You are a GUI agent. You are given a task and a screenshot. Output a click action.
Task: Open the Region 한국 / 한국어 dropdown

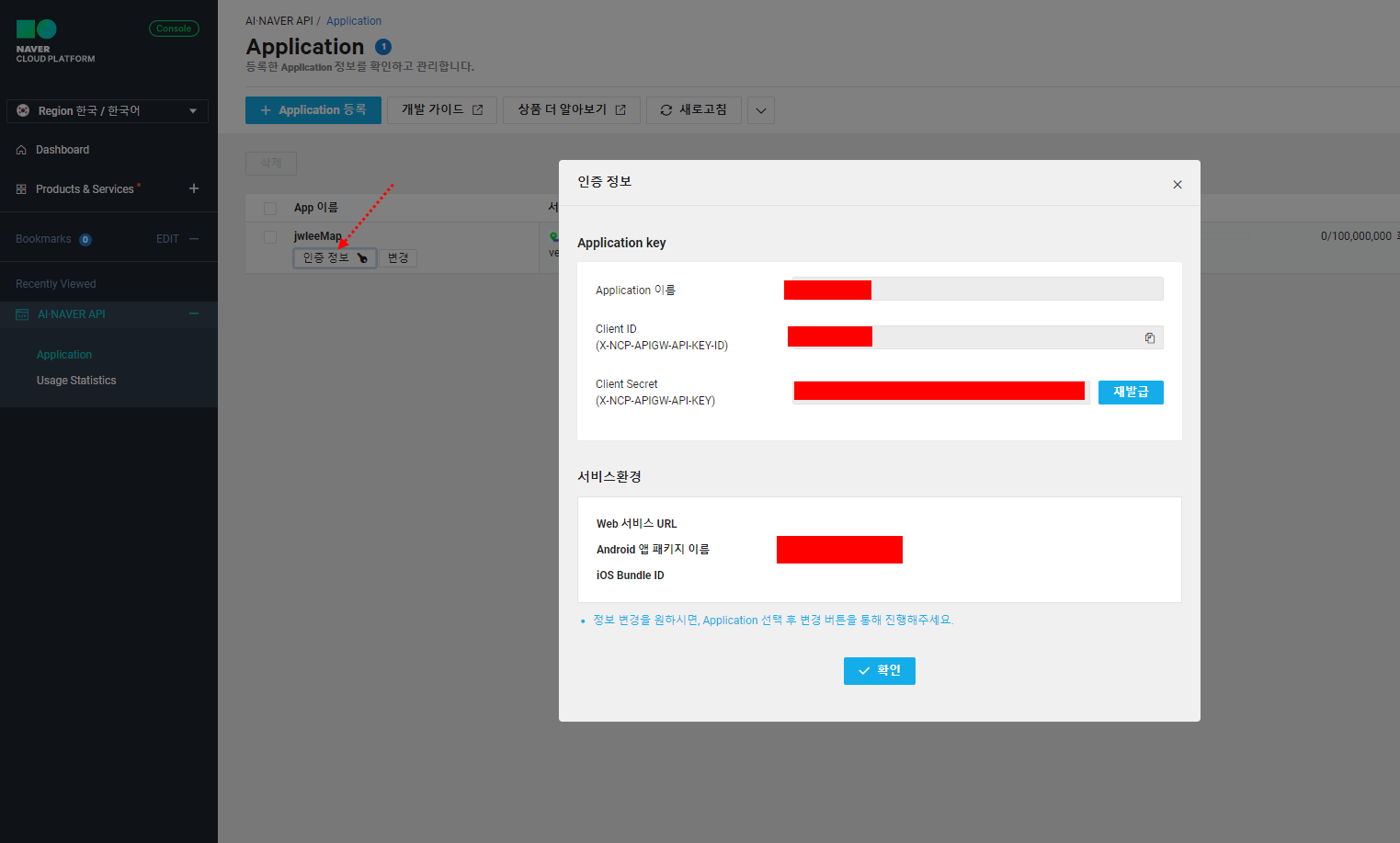pos(108,110)
